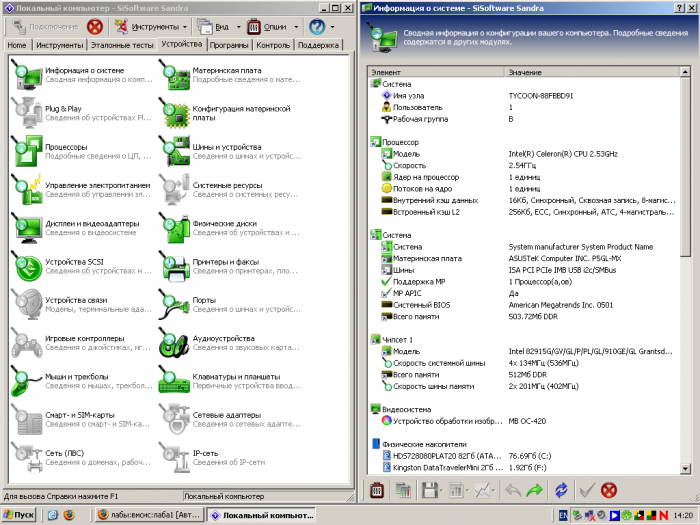The height and width of the screenshot is (525, 700).
Task: Switch to the 'Эталонные тесты' tab
Action: pyautogui.click(x=122, y=45)
